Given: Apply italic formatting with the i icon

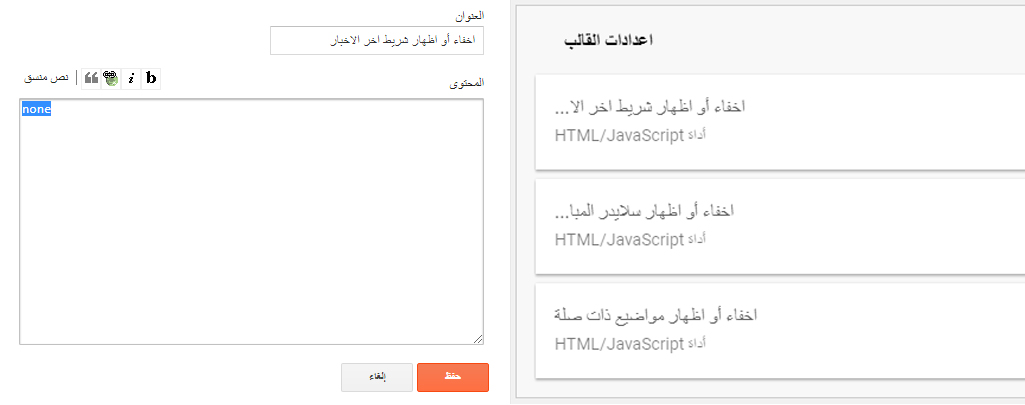Looking at the screenshot, I should pyautogui.click(x=131, y=78).
